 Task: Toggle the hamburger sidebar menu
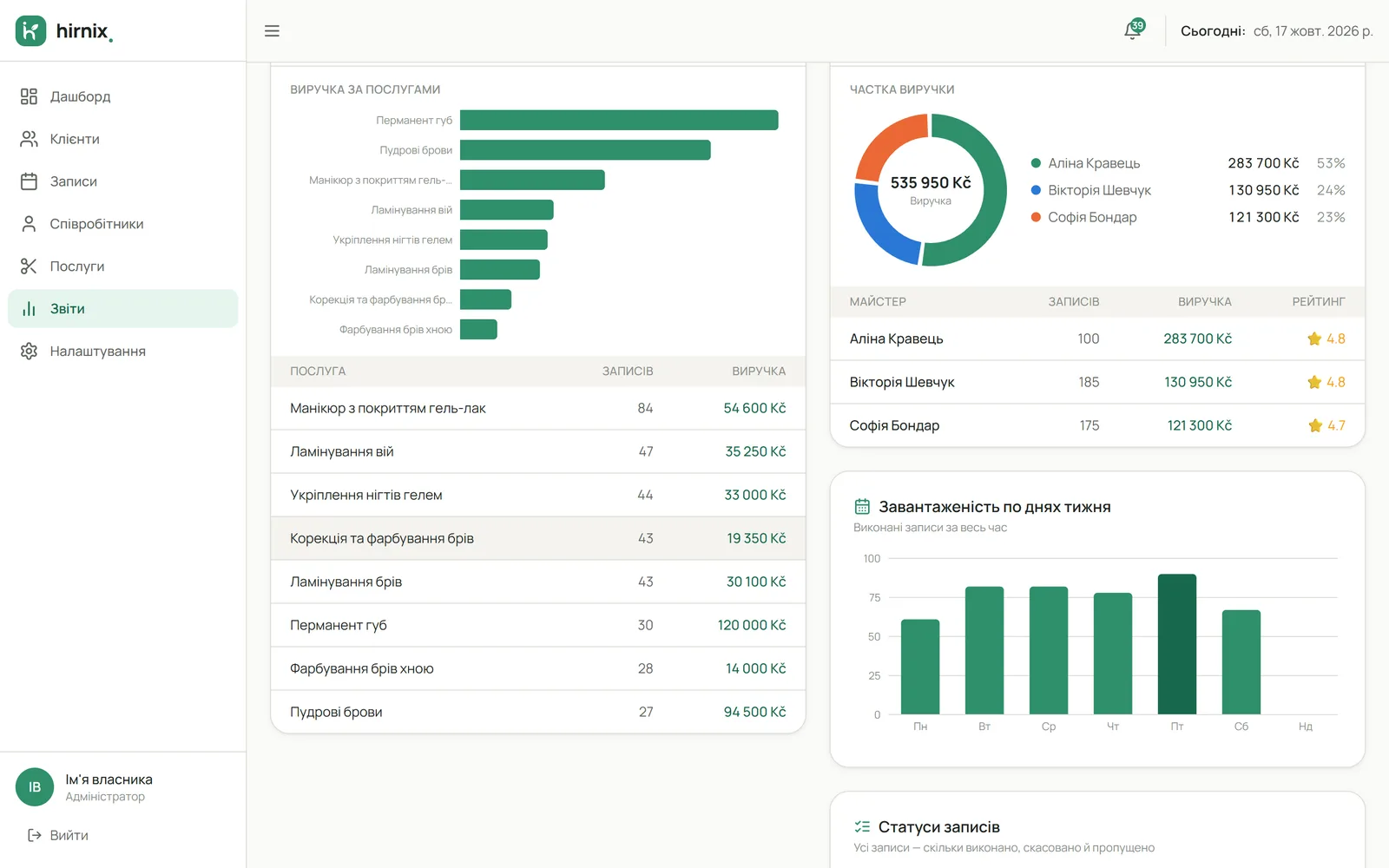coord(272,31)
